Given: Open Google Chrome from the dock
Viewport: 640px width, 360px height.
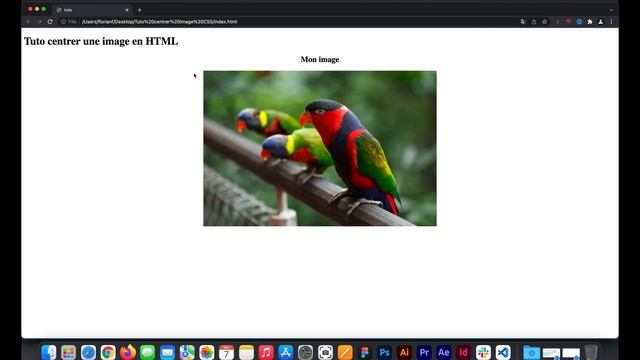Looking at the screenshot, I should click(108, 352).
